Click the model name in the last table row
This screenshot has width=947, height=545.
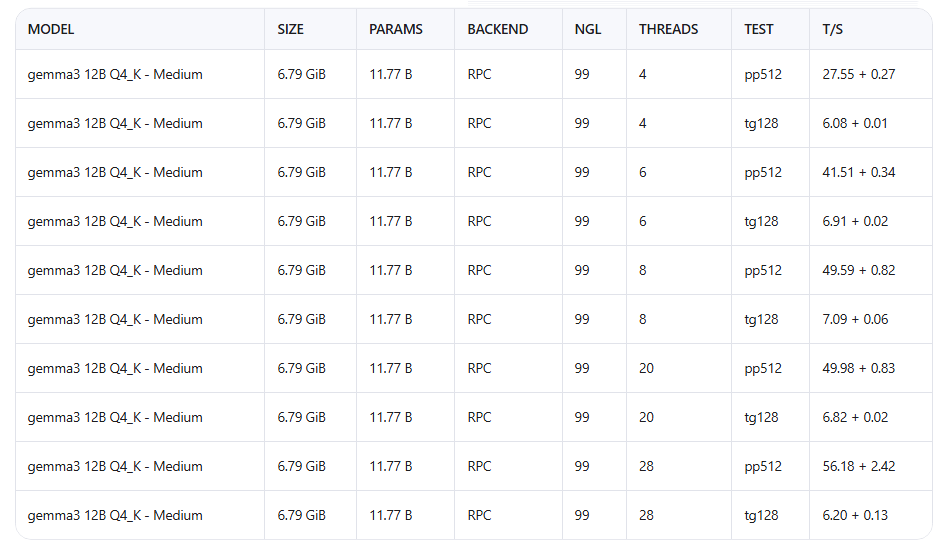(x=115, y=515)
